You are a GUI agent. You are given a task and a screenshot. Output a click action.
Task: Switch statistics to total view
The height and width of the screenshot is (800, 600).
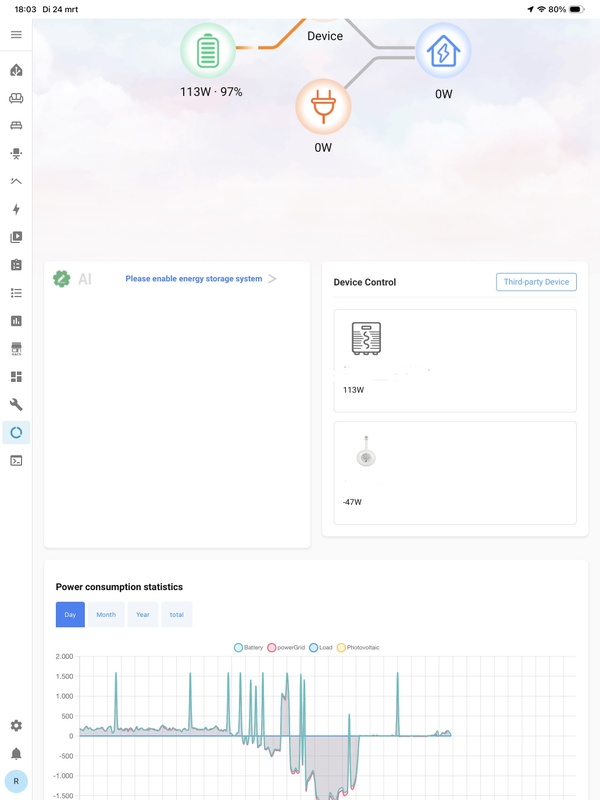pos(177,614)
